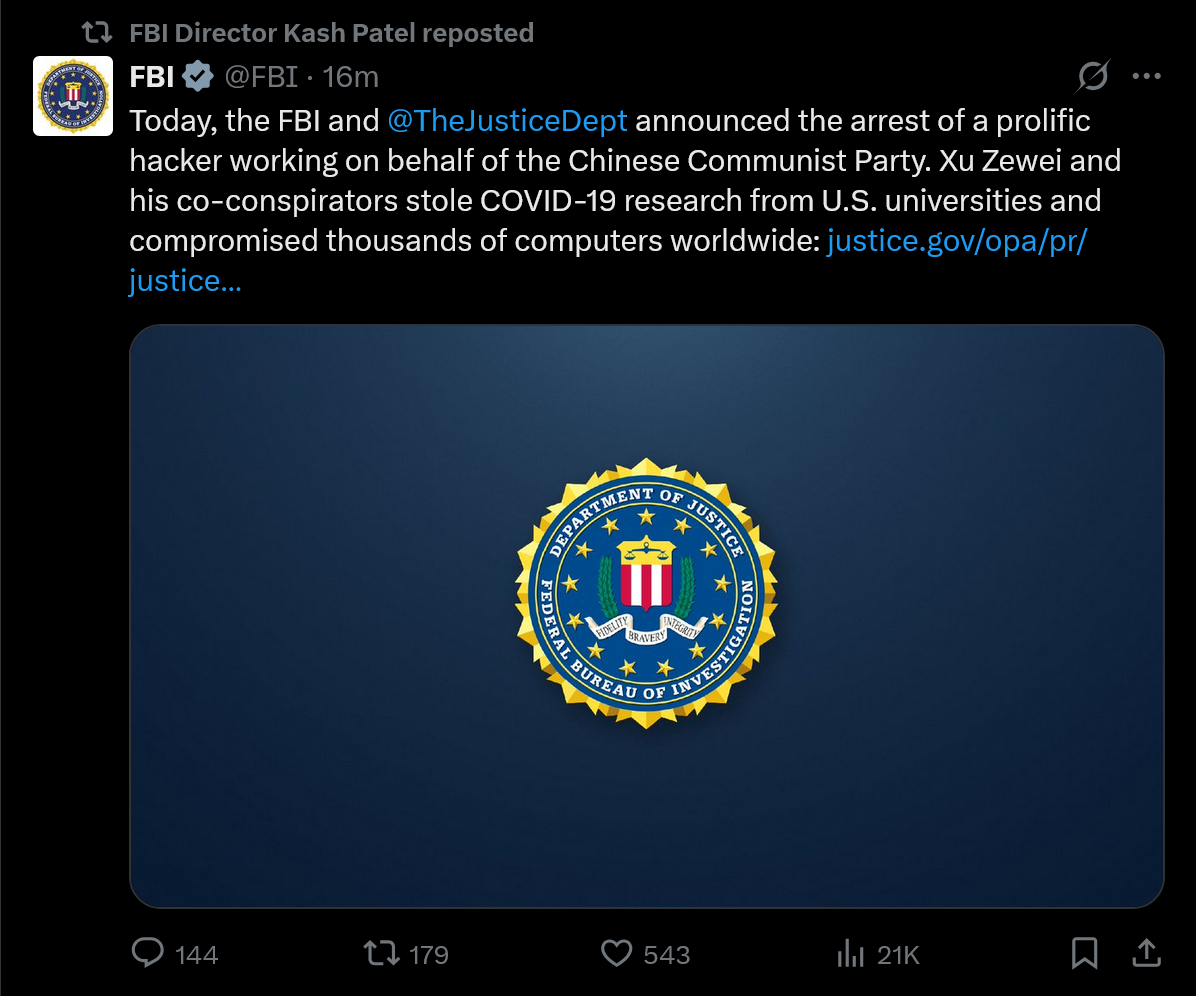Image resolution: width=1196 pixels, height=996 pixels.
Task: Click the small repost icon above the post
Action: [97, 33]
